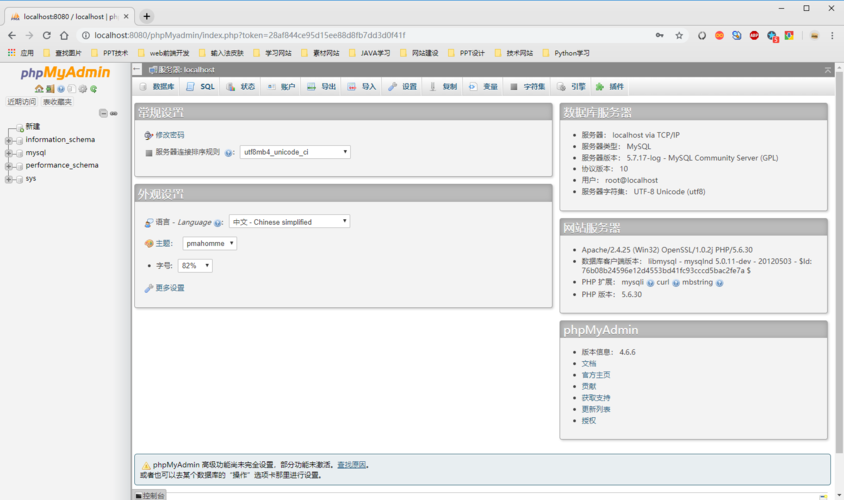The width and height of the screenshot is (844, 500).
Task: Bookmark this page with the star icon
Action: (x=679, y=36)
